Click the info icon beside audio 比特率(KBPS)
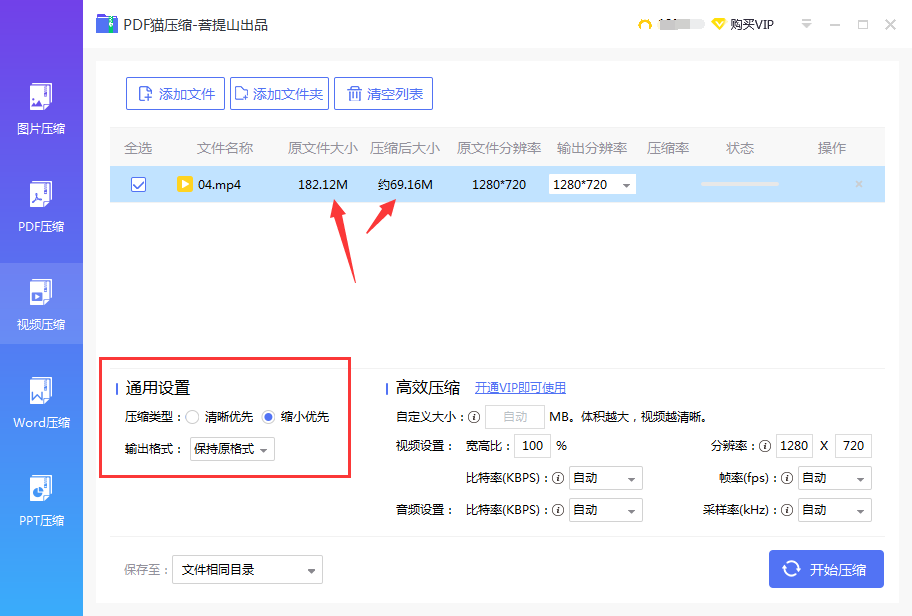This screenshot has height=616, width=912. (558, 510)
